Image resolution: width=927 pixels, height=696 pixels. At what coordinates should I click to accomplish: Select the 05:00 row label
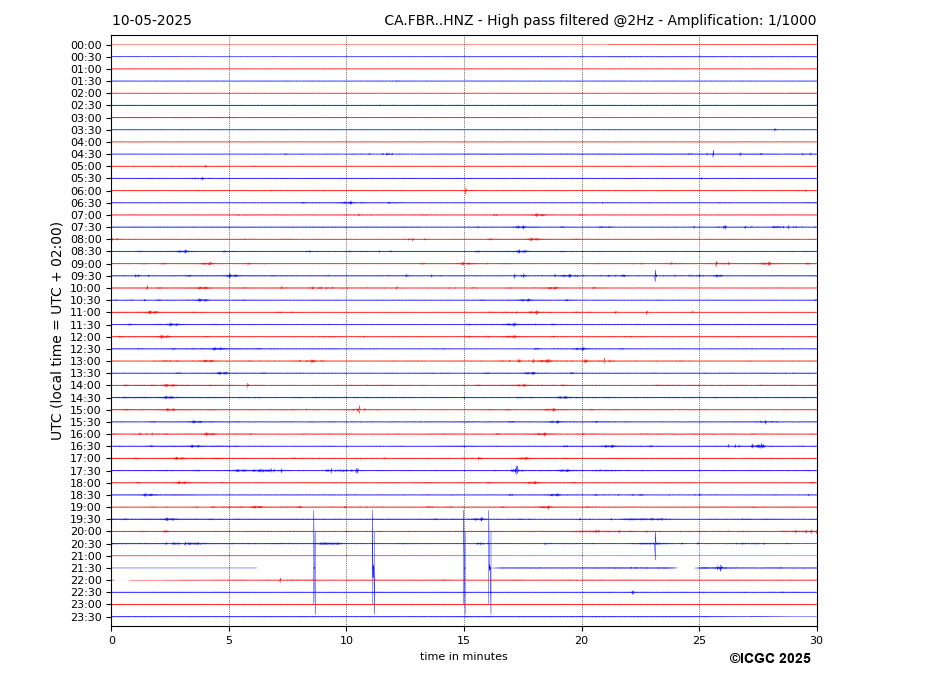[x=86, y=167]
